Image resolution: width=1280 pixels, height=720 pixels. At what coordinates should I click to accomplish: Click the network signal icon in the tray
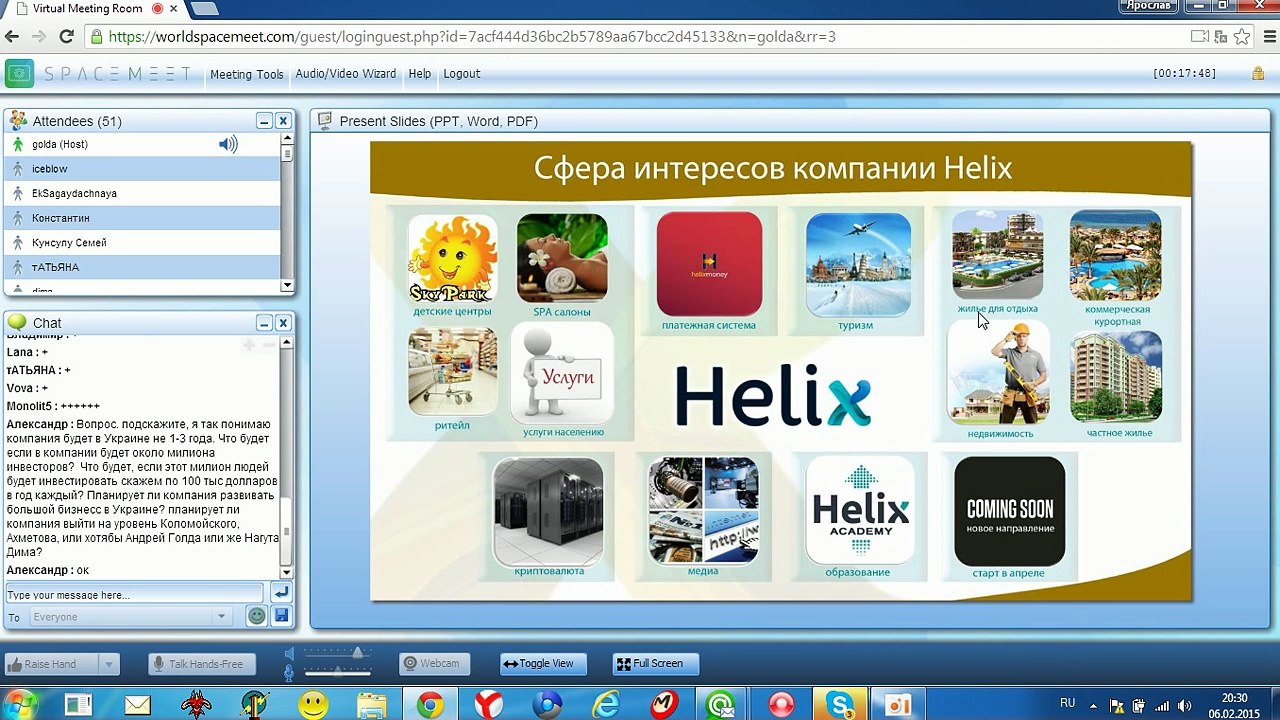pos(1162,705)
